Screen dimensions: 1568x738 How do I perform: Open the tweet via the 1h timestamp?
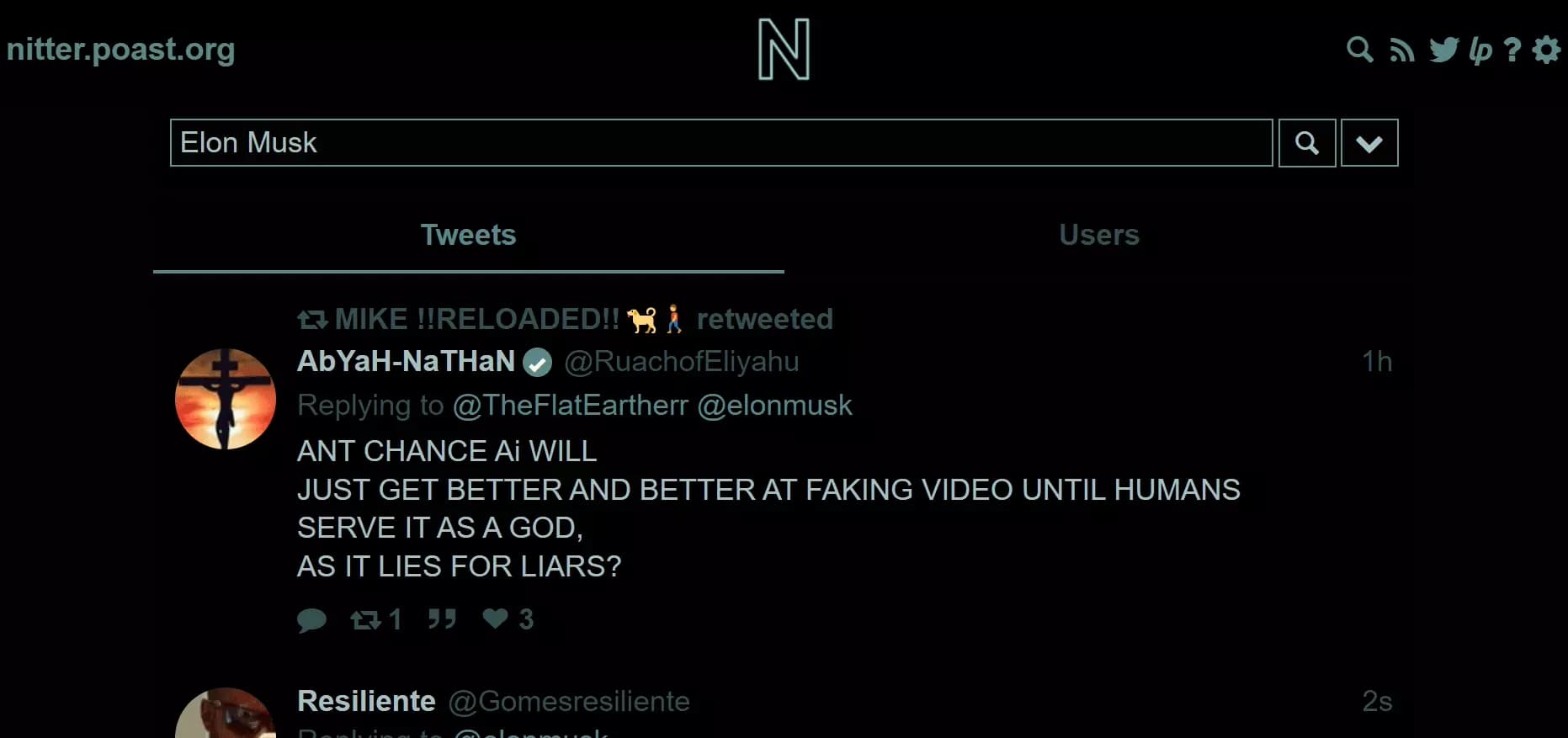(x=1377, y=362)
